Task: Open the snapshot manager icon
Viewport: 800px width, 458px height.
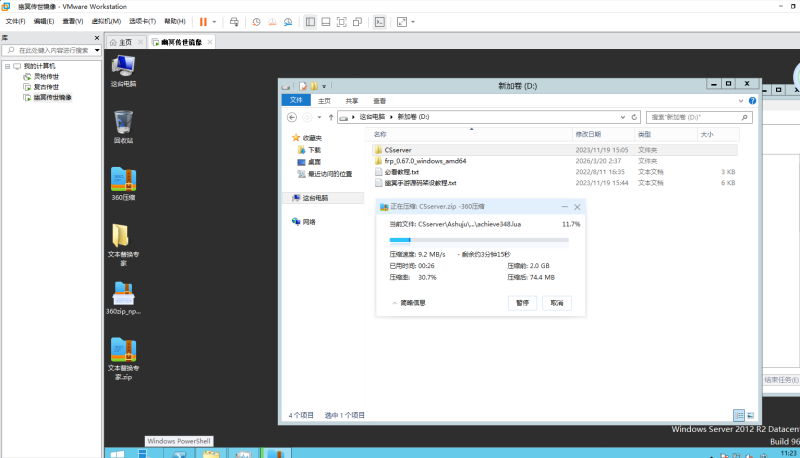Action: coord(288,22)
